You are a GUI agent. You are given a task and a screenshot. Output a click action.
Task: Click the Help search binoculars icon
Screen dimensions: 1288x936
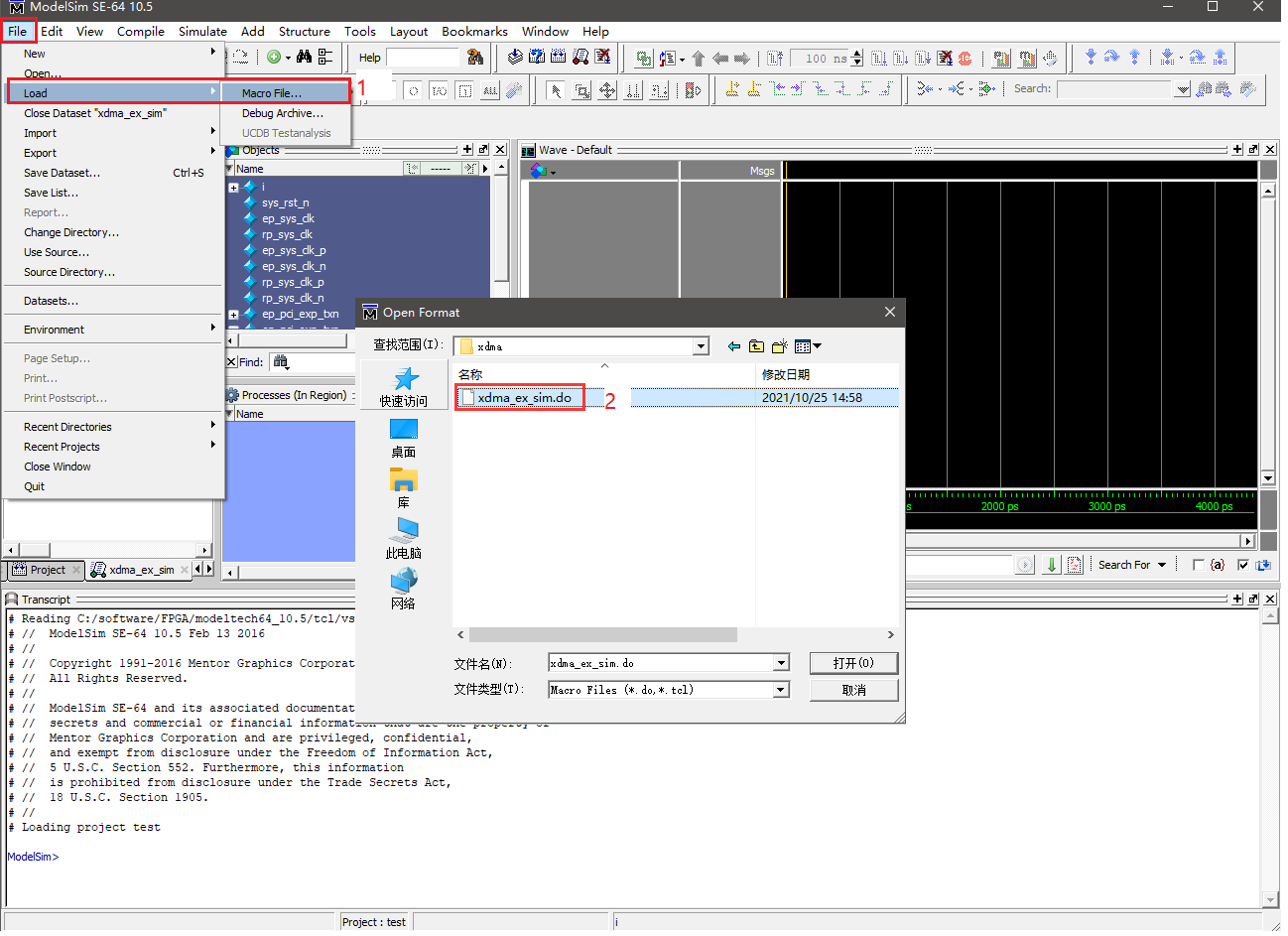(475, 58)
